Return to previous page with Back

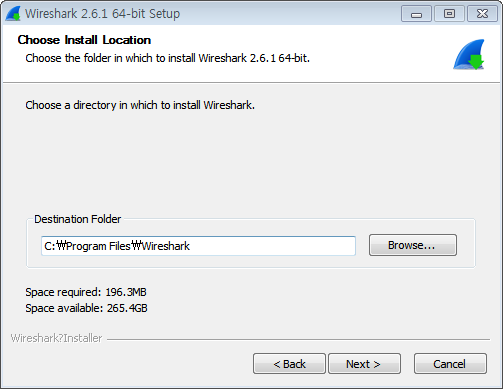click(x=289, y=364)
